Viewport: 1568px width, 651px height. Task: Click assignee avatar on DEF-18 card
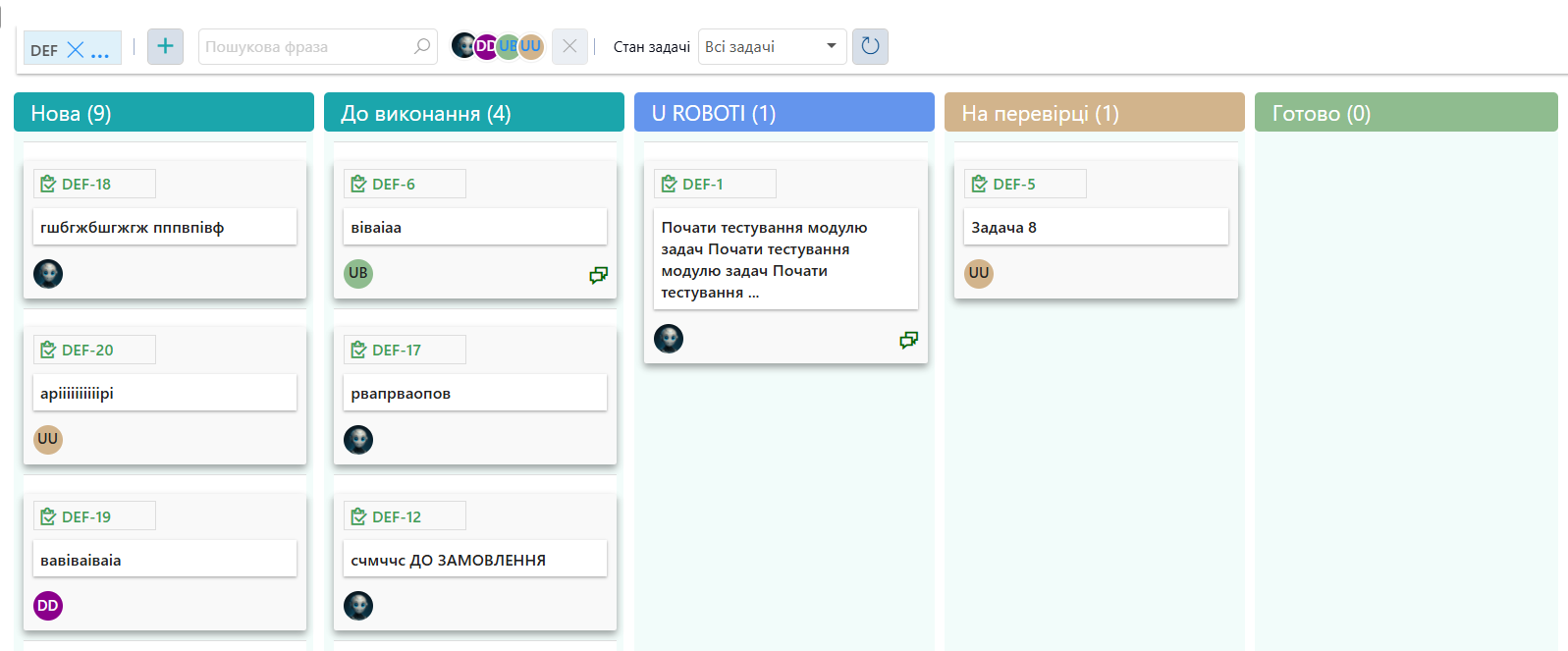[48, 274]
